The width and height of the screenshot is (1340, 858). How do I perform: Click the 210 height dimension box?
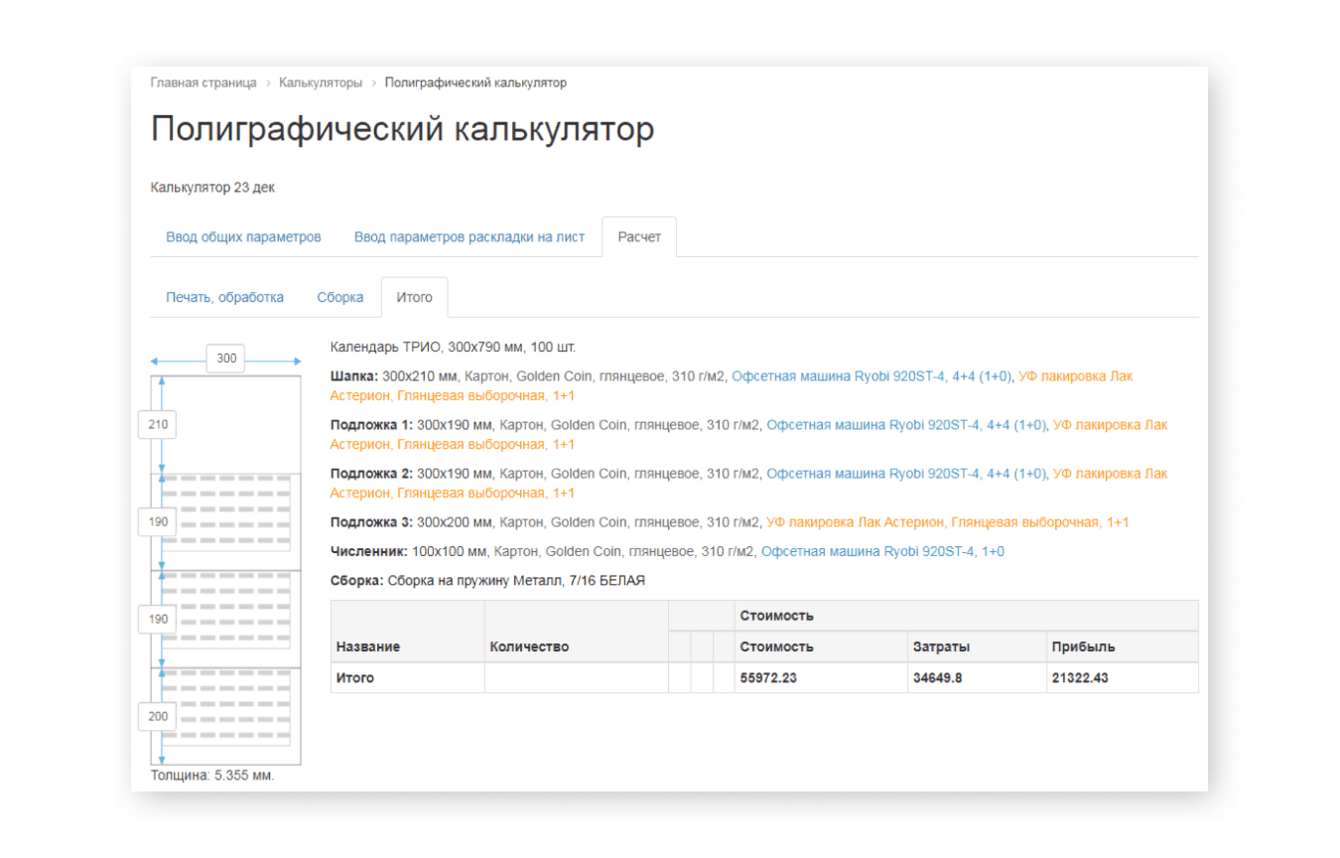[158, 425]
